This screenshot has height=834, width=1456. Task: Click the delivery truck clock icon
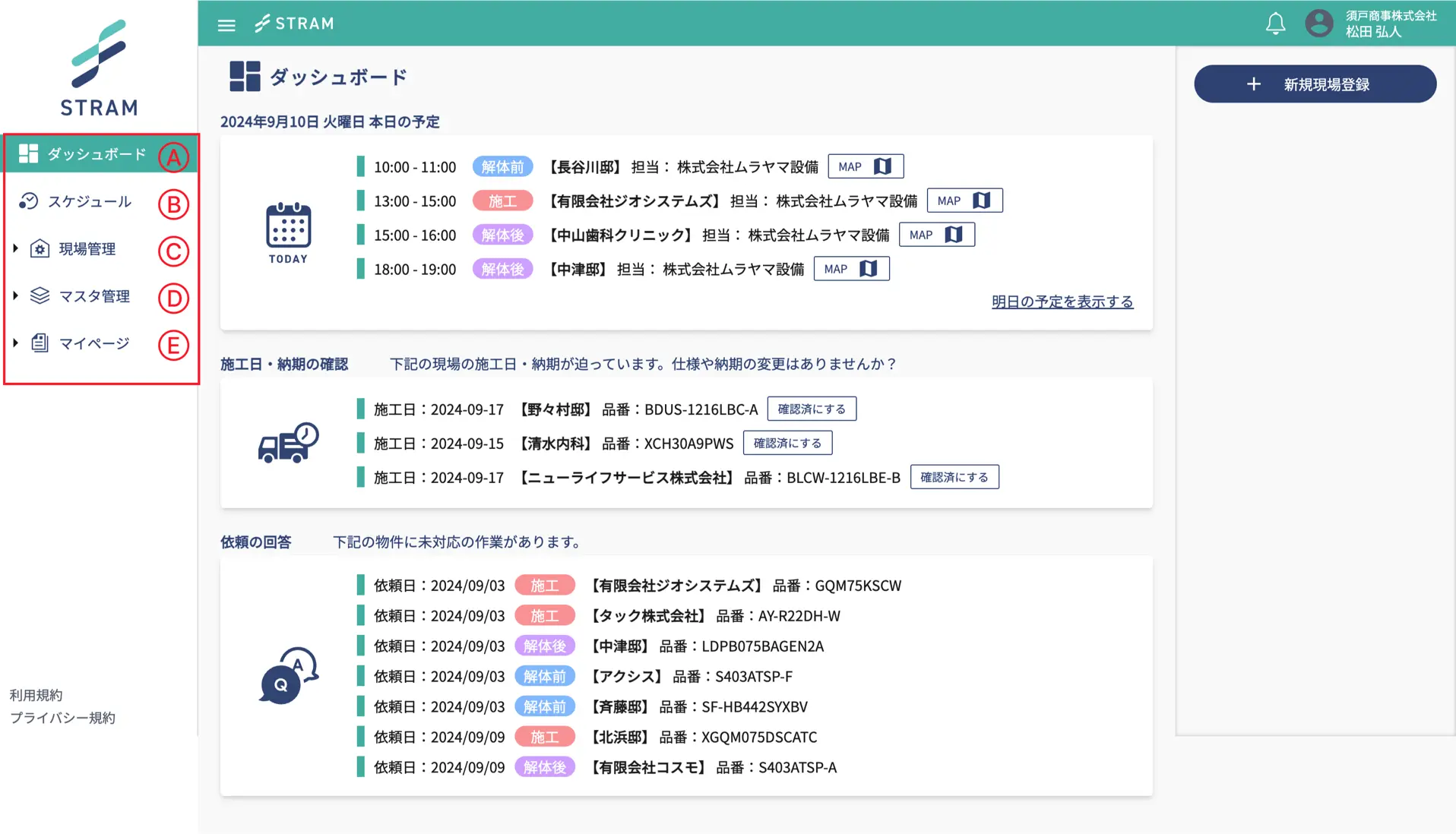tap(288, 443)
